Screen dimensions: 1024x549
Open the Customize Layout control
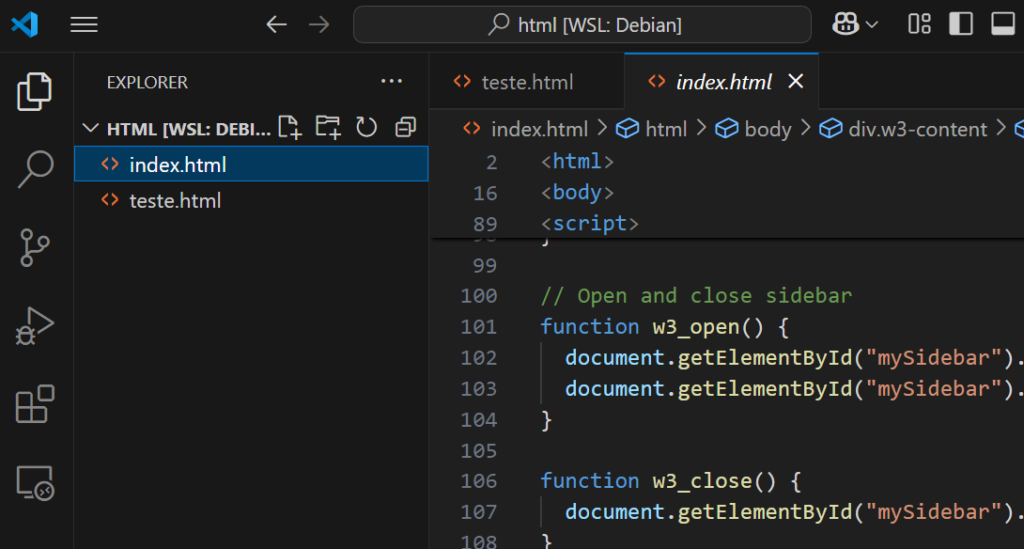919,24
